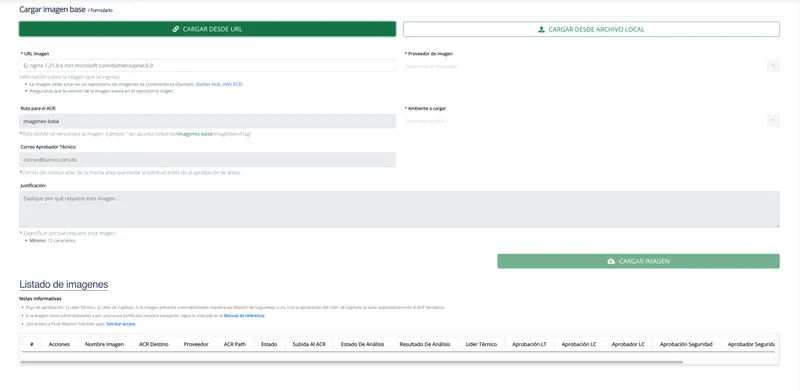
Task: Open the Ambiente a cargar dropdown
Action: (591, 121)
